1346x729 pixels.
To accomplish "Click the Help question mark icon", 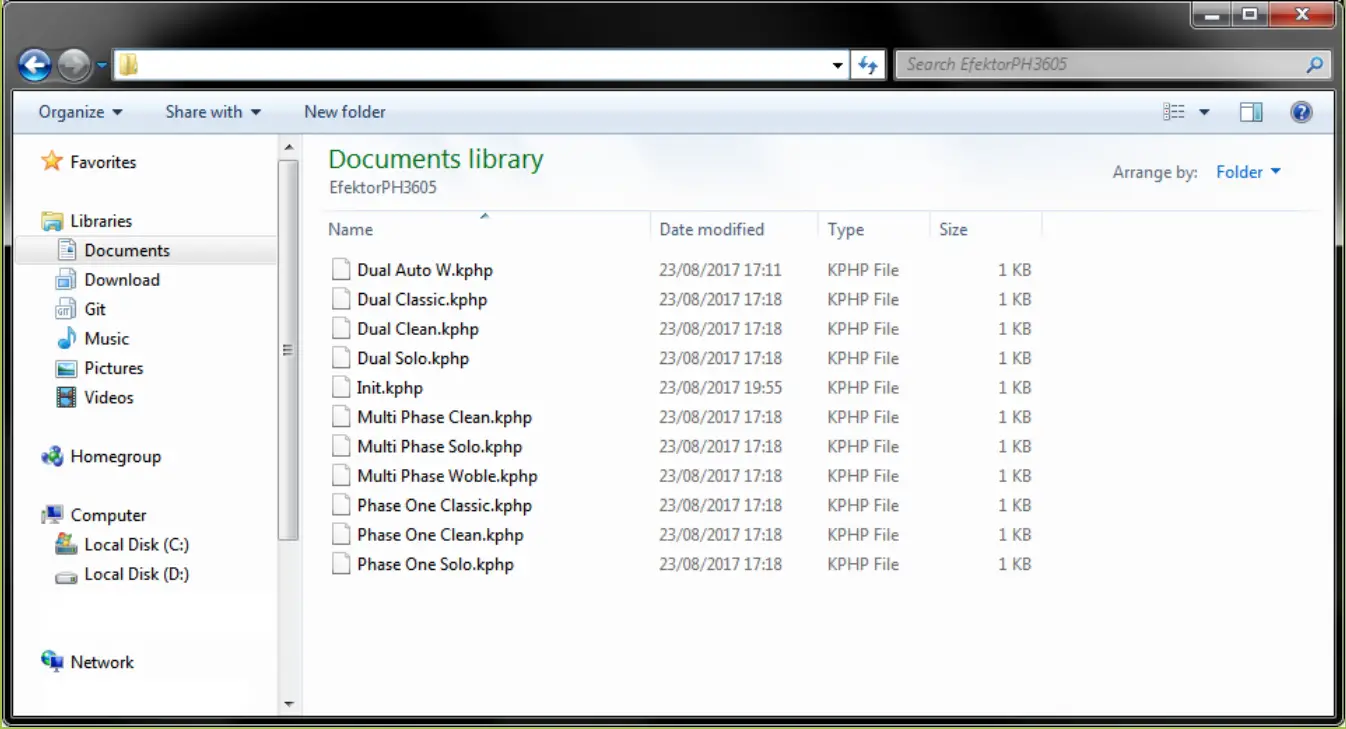I will click(1301, 112).
